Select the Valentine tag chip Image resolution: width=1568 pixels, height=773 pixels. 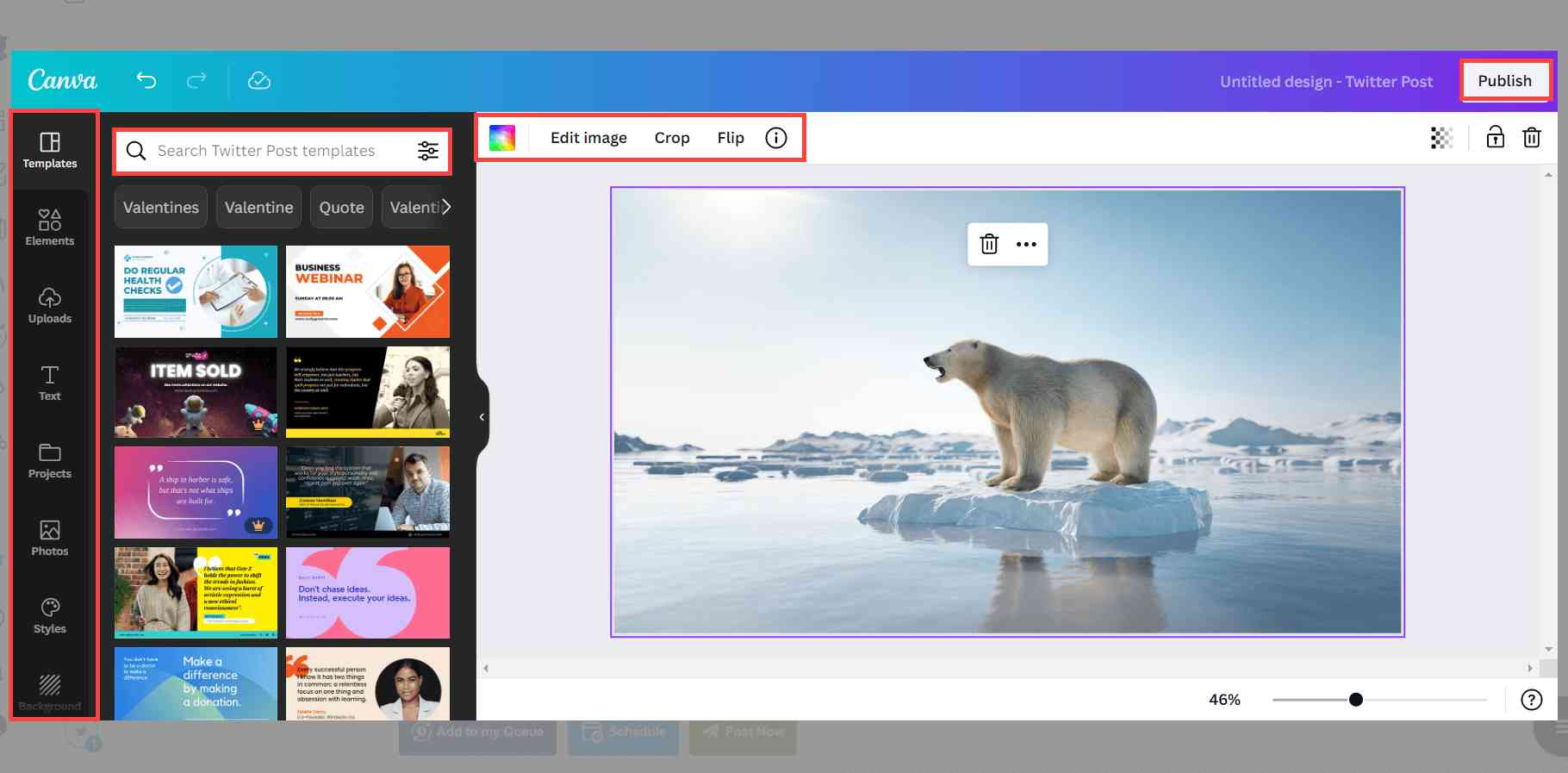[259, 207]
